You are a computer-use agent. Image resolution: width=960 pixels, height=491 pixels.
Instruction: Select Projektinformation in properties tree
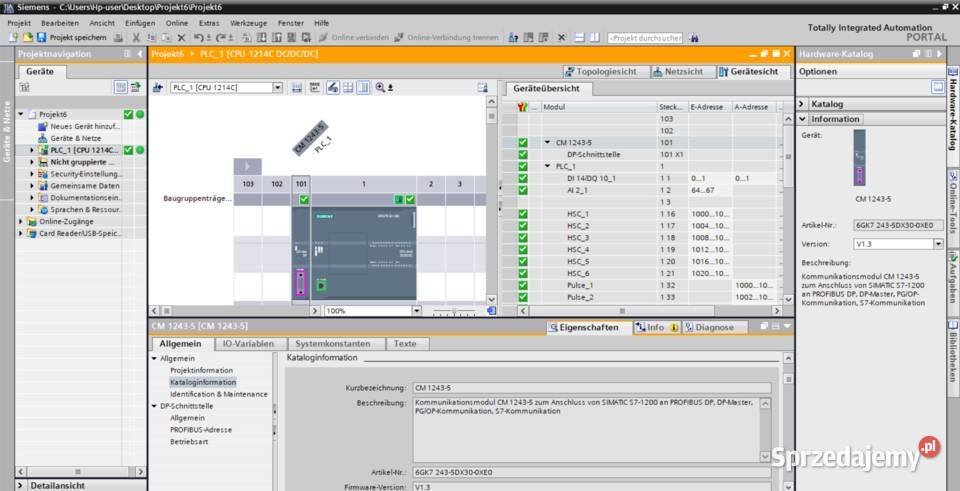click(x=201, y=370)
